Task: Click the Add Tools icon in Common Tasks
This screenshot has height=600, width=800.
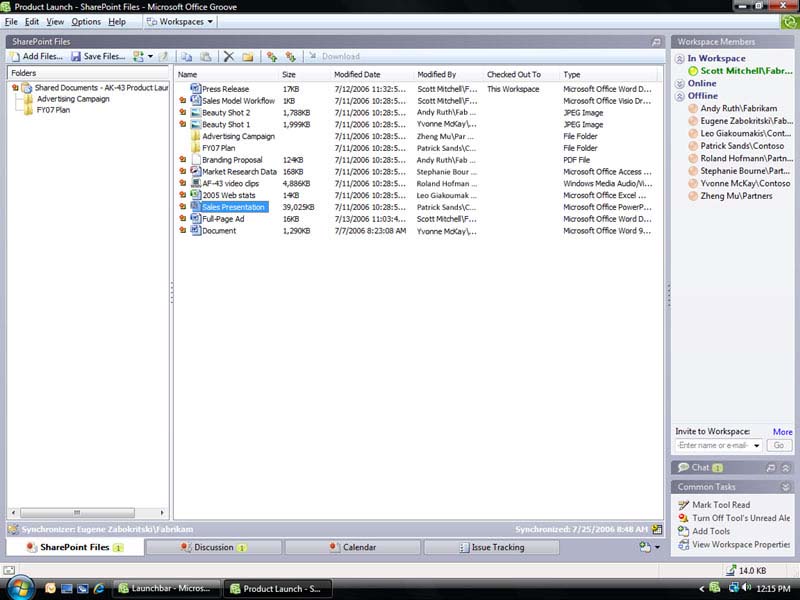Action: tap(683, 531)
